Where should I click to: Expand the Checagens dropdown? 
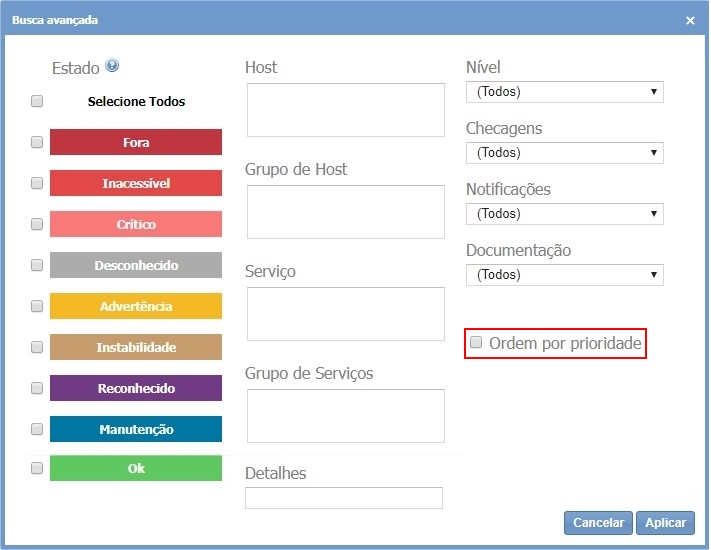[x=564, y=153]
